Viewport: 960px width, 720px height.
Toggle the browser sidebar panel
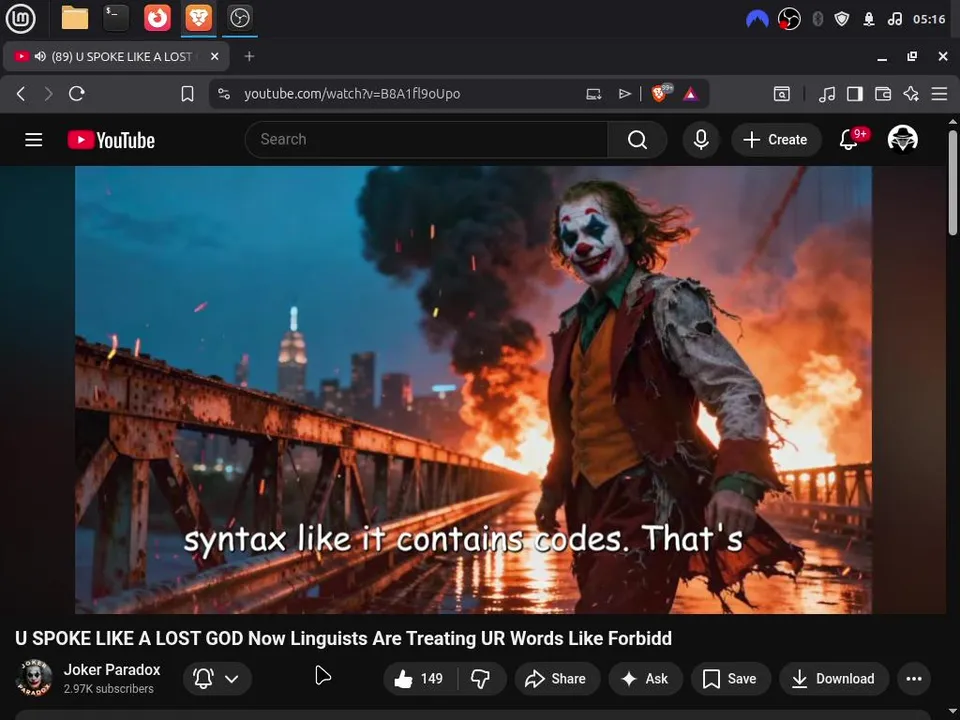coord(855,94)
